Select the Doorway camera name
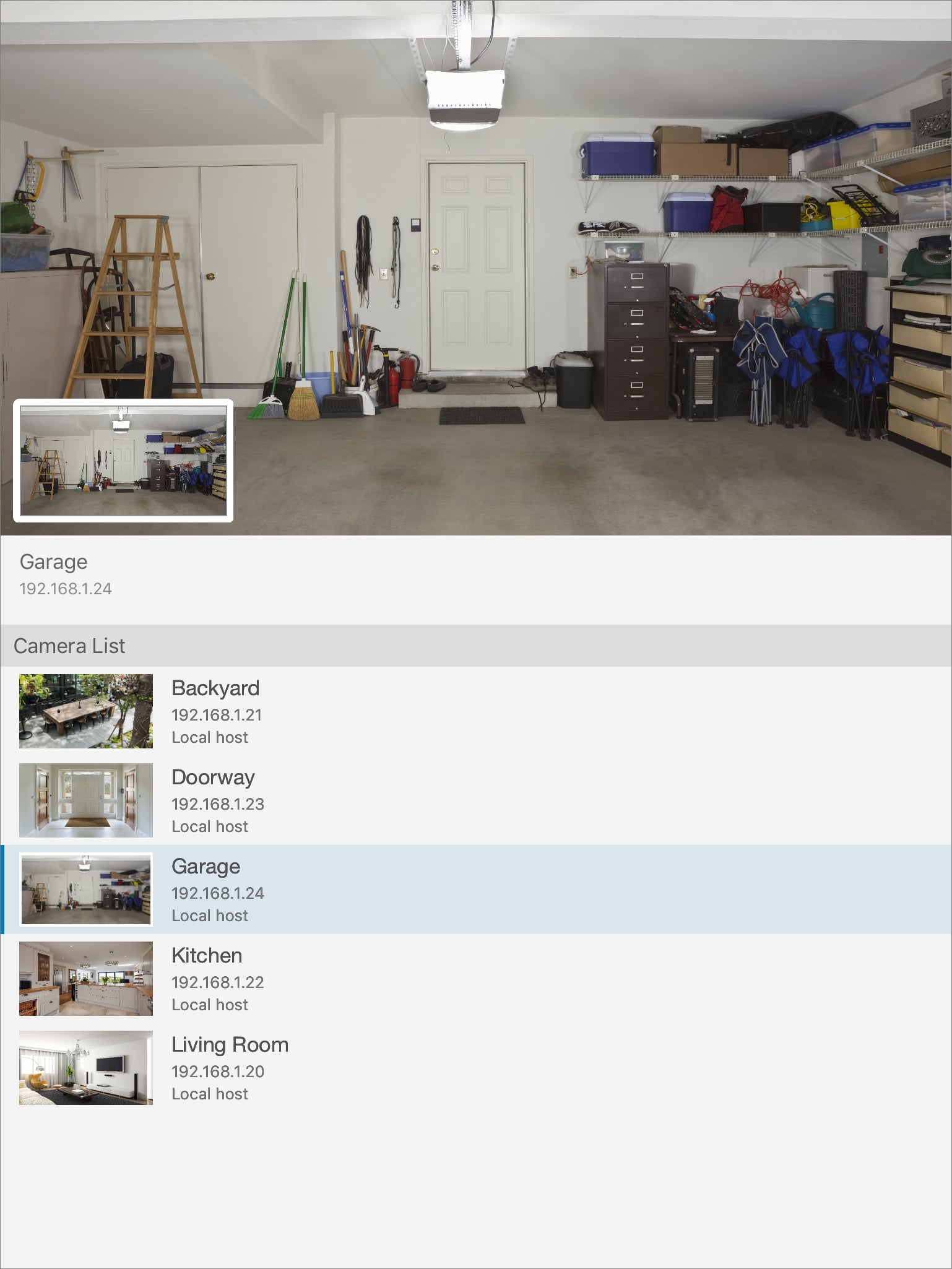 (x=213, y=777)
